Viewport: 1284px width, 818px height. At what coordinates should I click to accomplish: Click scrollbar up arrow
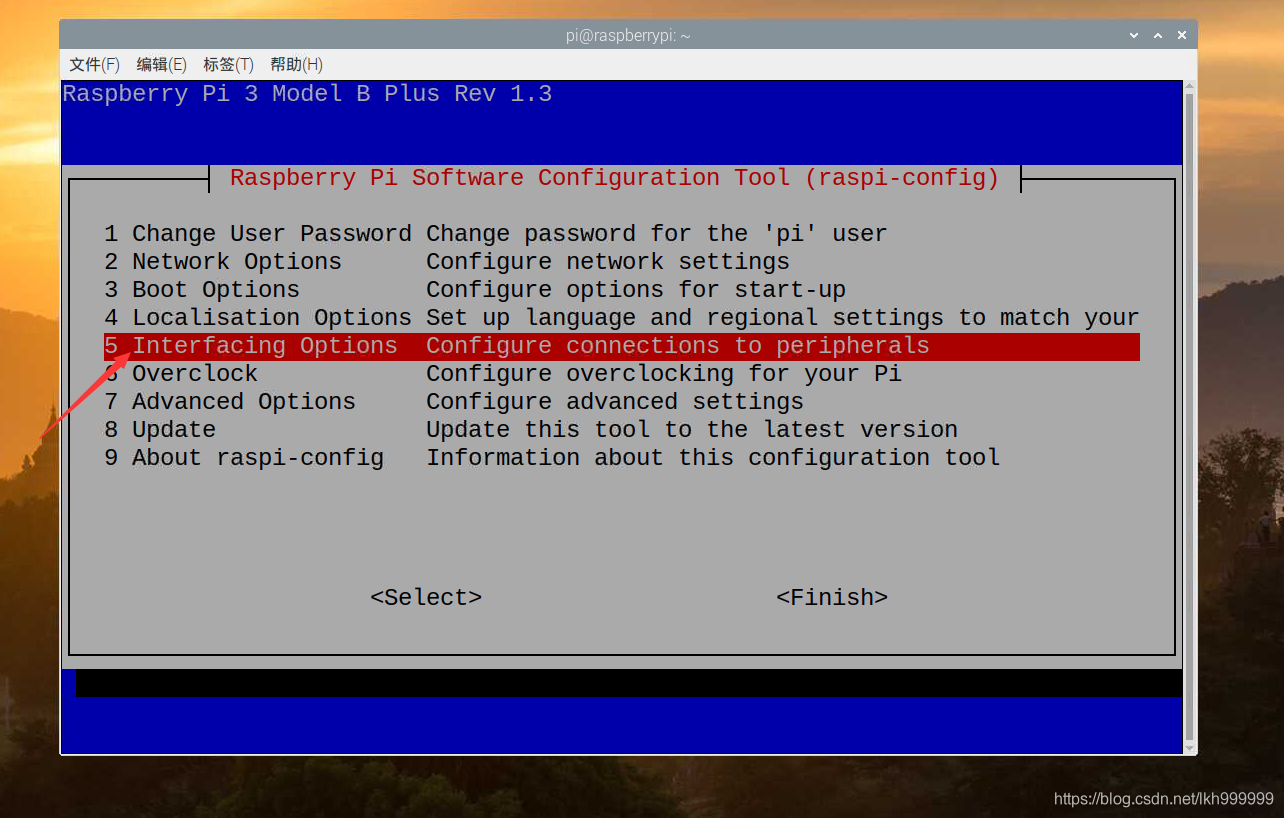[x=1189, y=87]
